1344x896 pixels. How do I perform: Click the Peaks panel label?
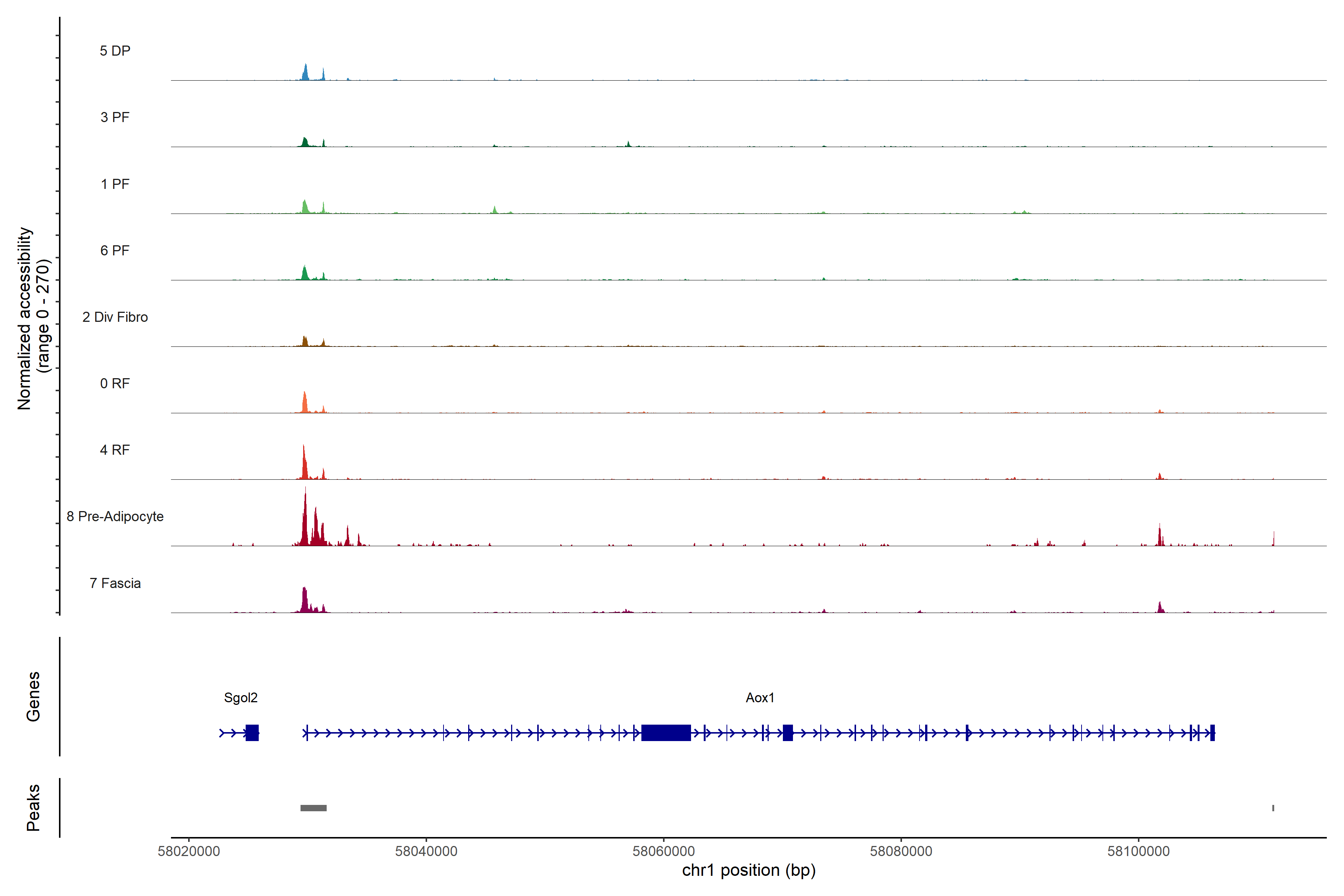(33, 808)
